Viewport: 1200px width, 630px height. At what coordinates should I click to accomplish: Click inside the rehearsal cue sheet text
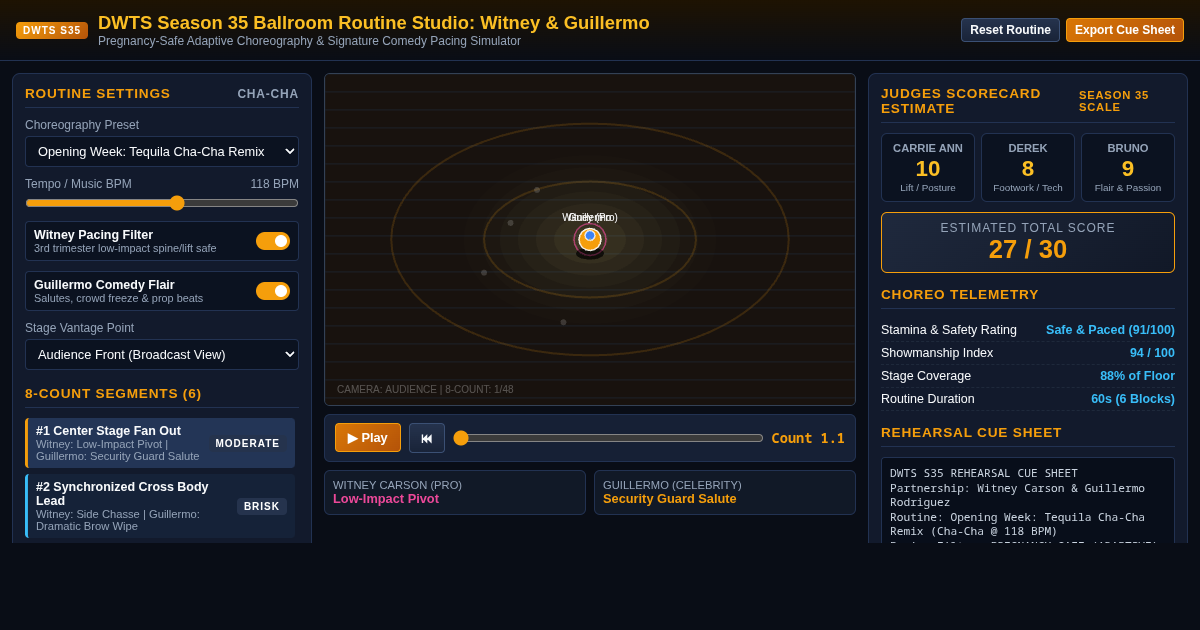point(1028,500)
